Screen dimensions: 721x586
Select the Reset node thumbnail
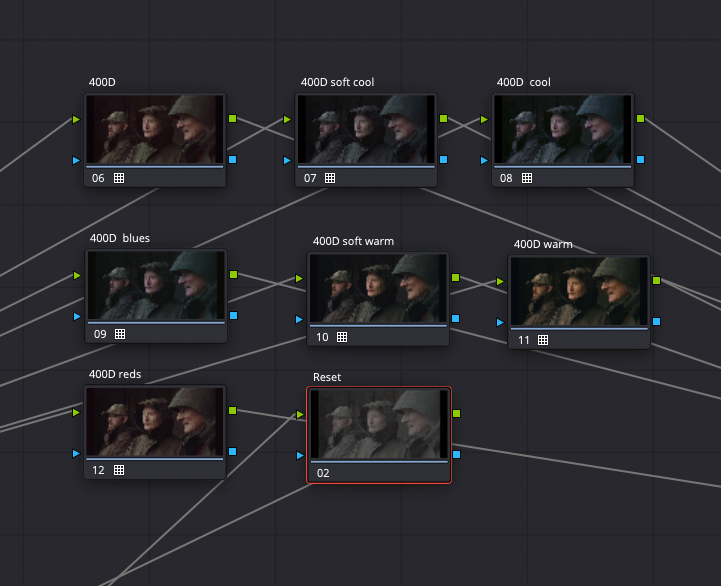378,424
